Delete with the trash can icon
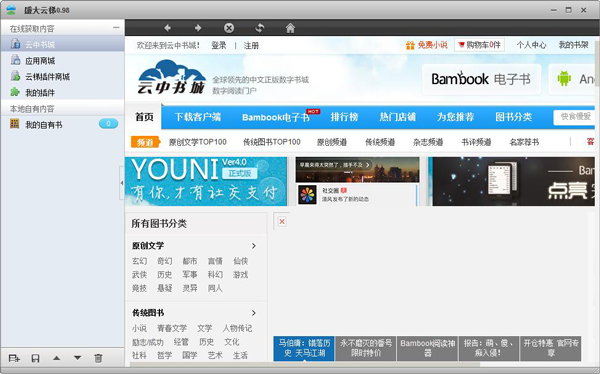Image resolution: width=600 pixels, height=374 pixels. click(x=98, y=358)
